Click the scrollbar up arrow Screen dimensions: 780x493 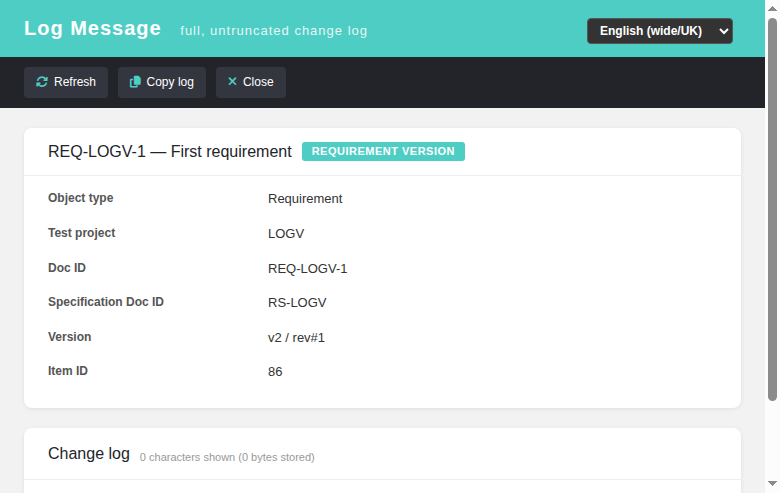point(772,8)
